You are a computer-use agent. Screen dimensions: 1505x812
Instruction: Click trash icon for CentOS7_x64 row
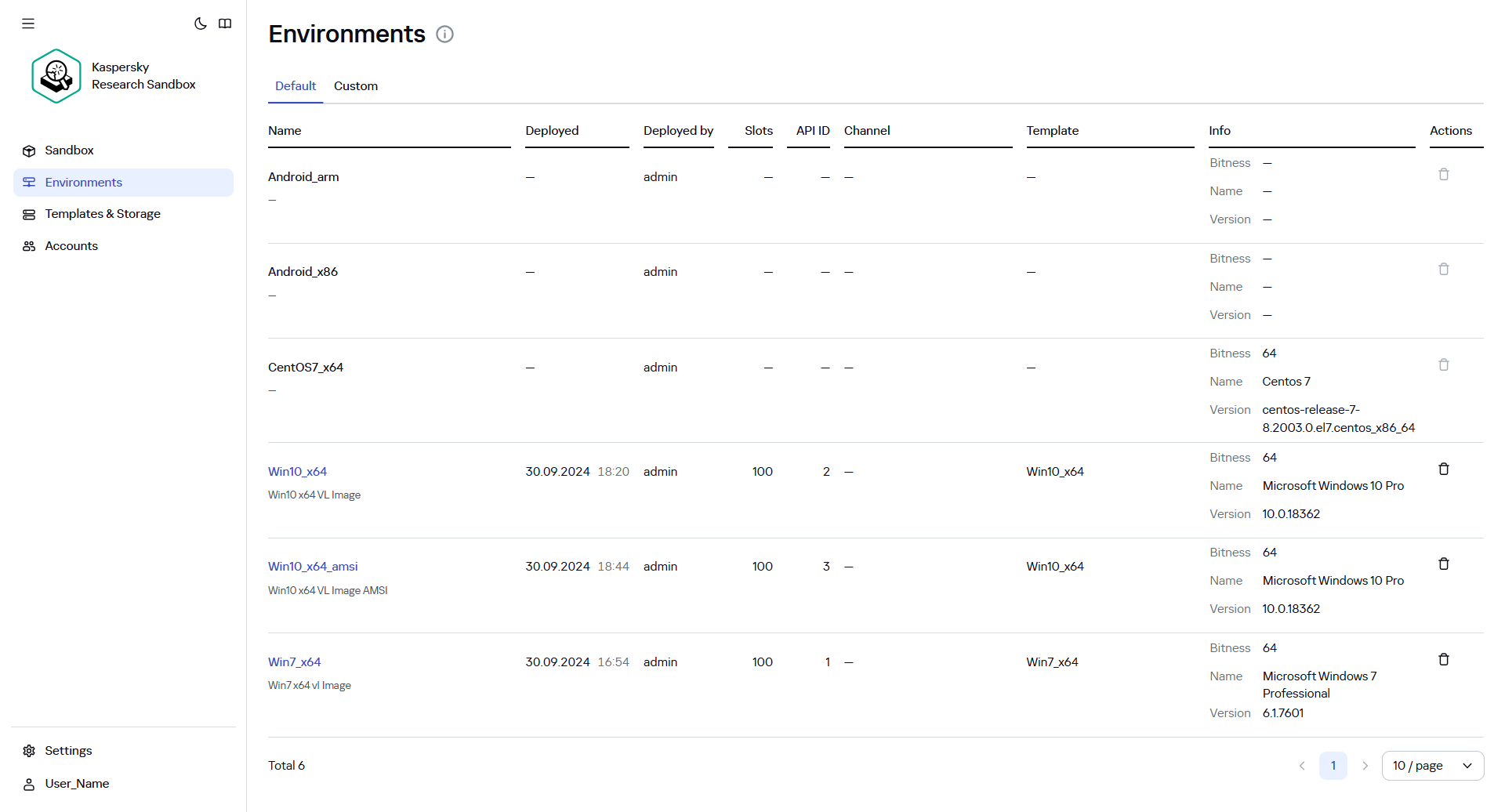(1443, 364)
